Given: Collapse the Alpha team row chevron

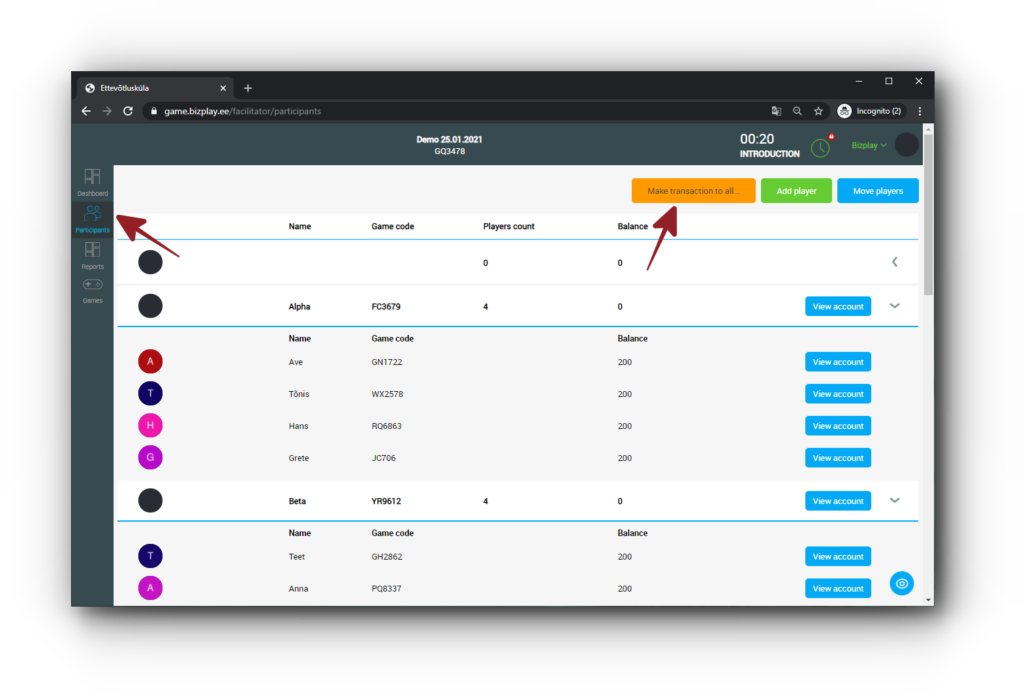Looking at the screenshot, I should click(894, 306).
